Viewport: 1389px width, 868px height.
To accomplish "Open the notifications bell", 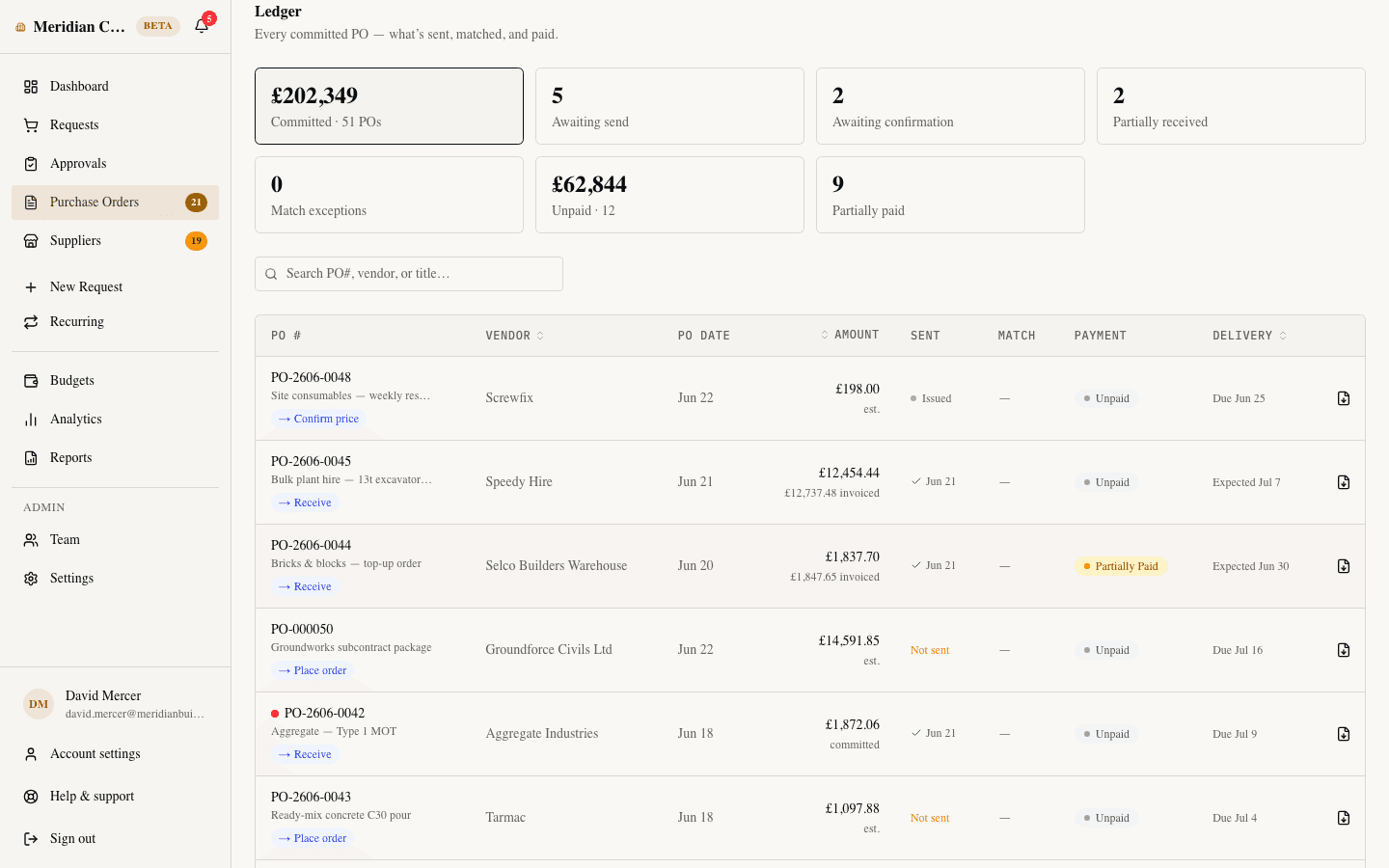I will [x=202, y=26].
